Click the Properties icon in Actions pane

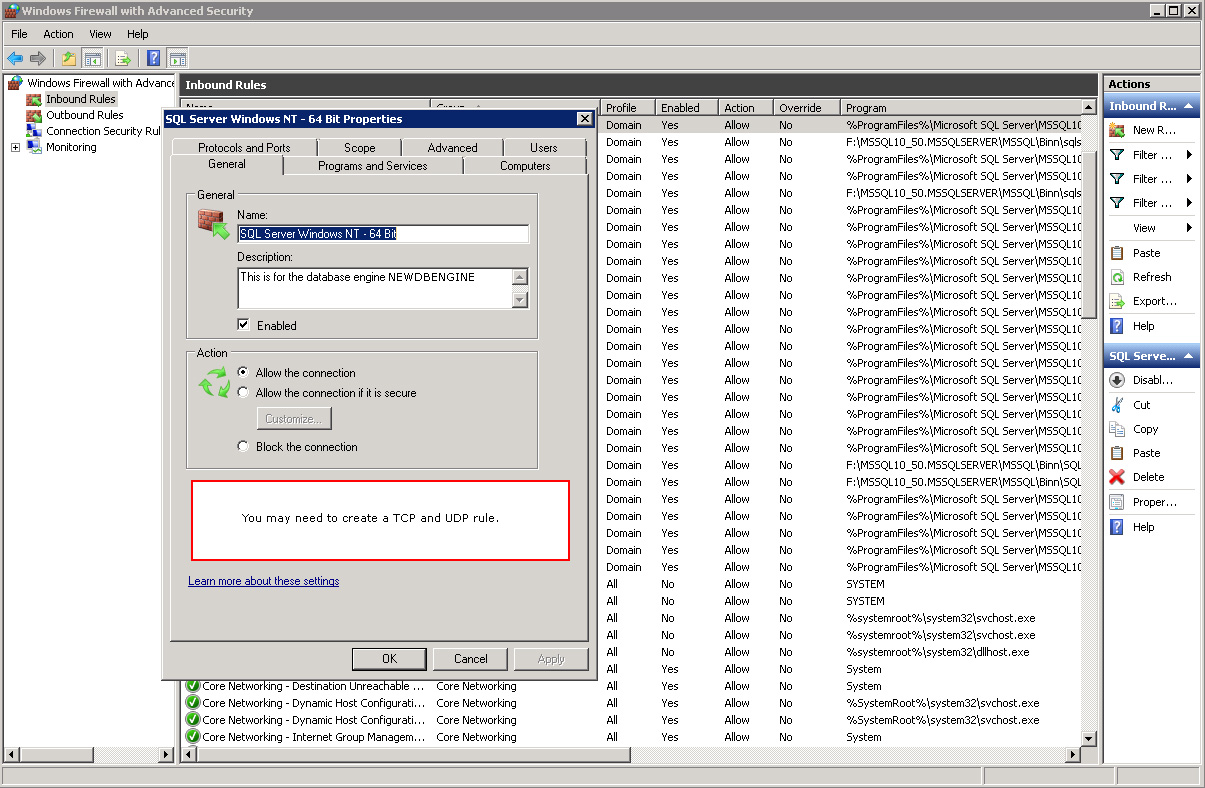1117,502
